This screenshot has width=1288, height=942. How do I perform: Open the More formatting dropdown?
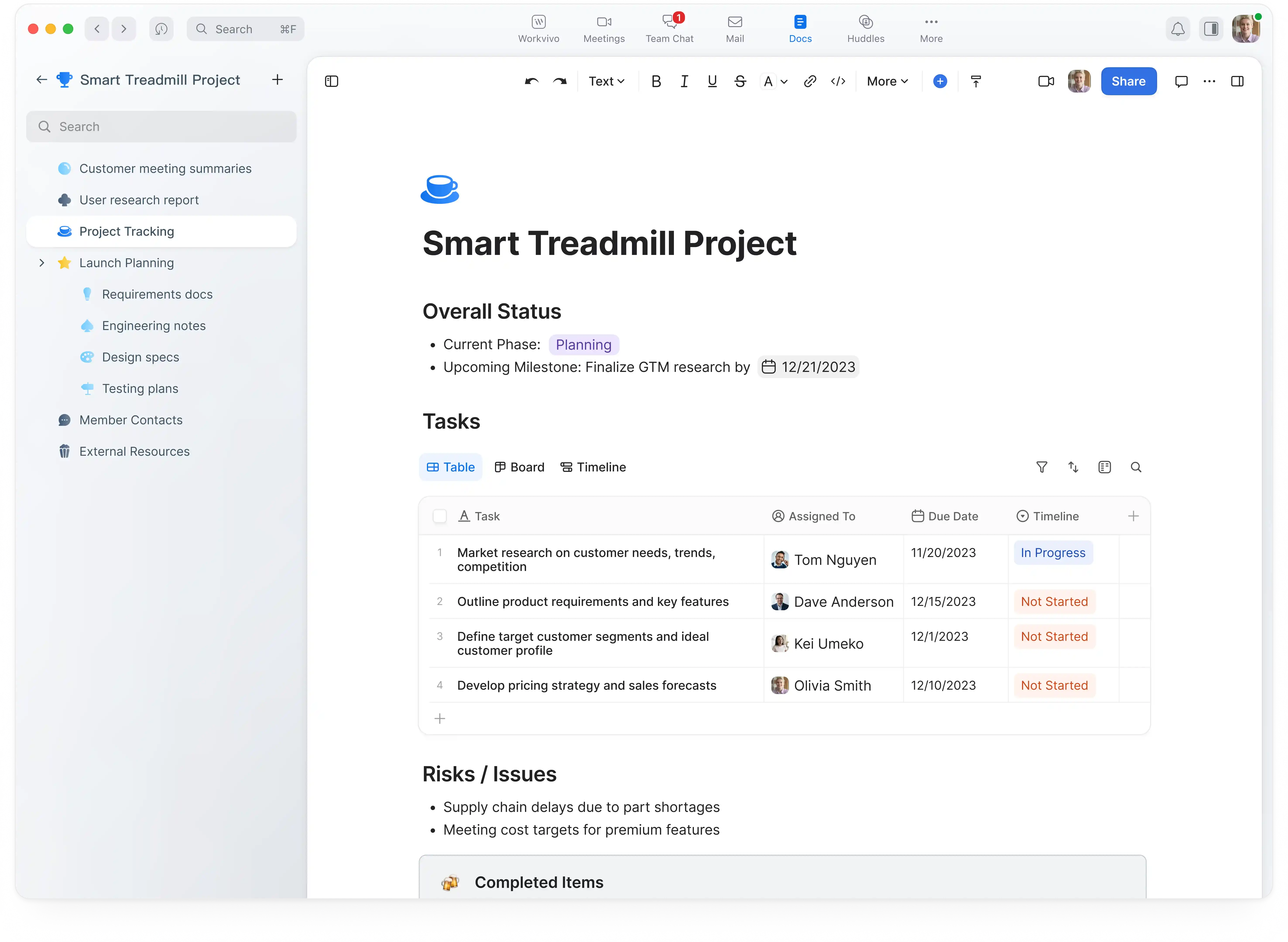click(887, 81)
